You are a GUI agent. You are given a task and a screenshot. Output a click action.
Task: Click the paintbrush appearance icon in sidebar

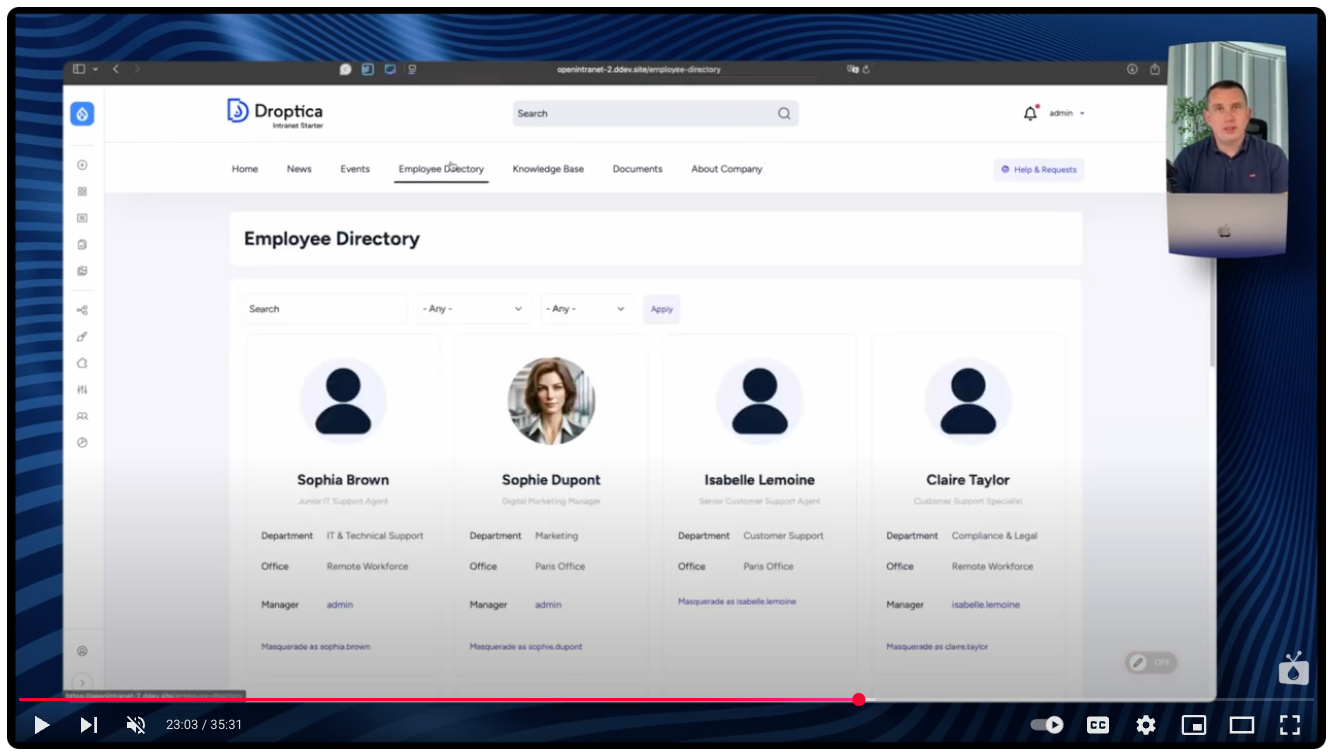(x=82, y=337)
